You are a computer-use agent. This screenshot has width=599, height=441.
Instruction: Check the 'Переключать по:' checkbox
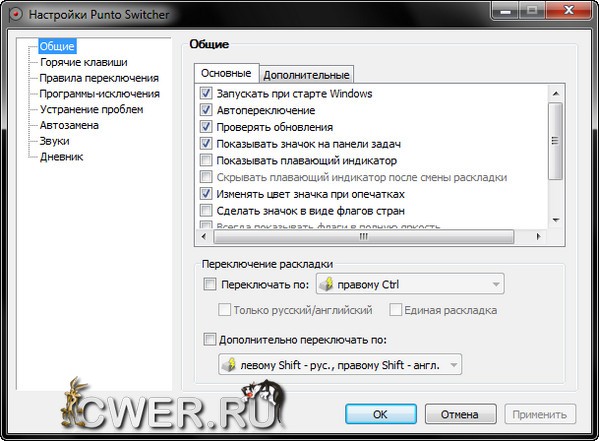click(210, 284)
